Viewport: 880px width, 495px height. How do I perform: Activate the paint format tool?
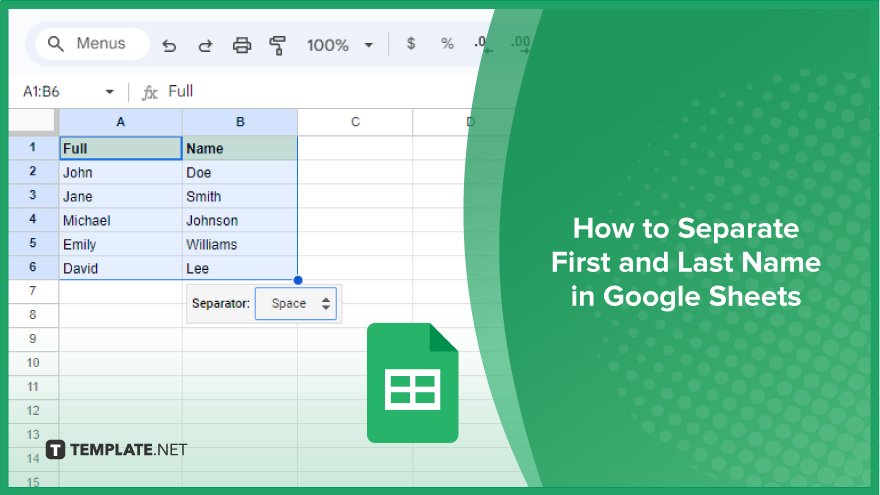[x=278, y=45]
